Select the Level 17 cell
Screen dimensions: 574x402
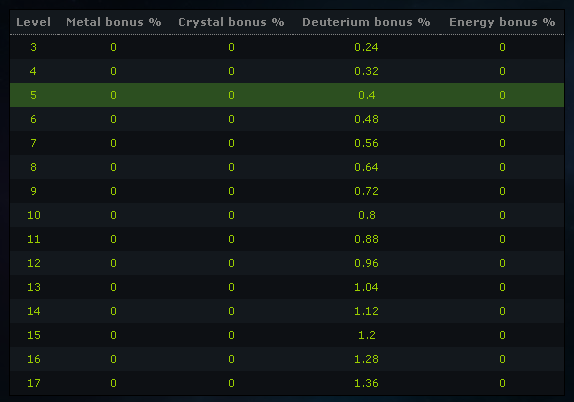point(34,383)
